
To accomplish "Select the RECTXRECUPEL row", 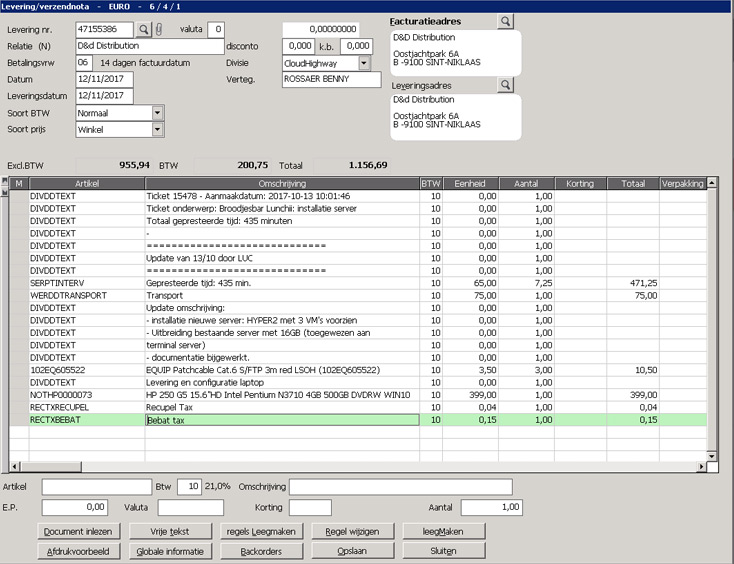I will click(358, 407).
